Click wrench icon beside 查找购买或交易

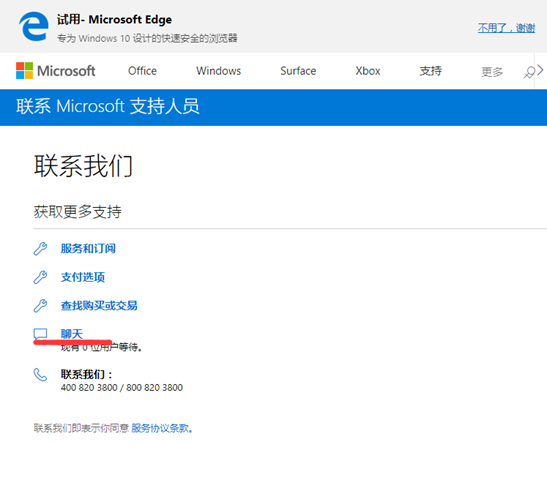(x=40, y=306)
